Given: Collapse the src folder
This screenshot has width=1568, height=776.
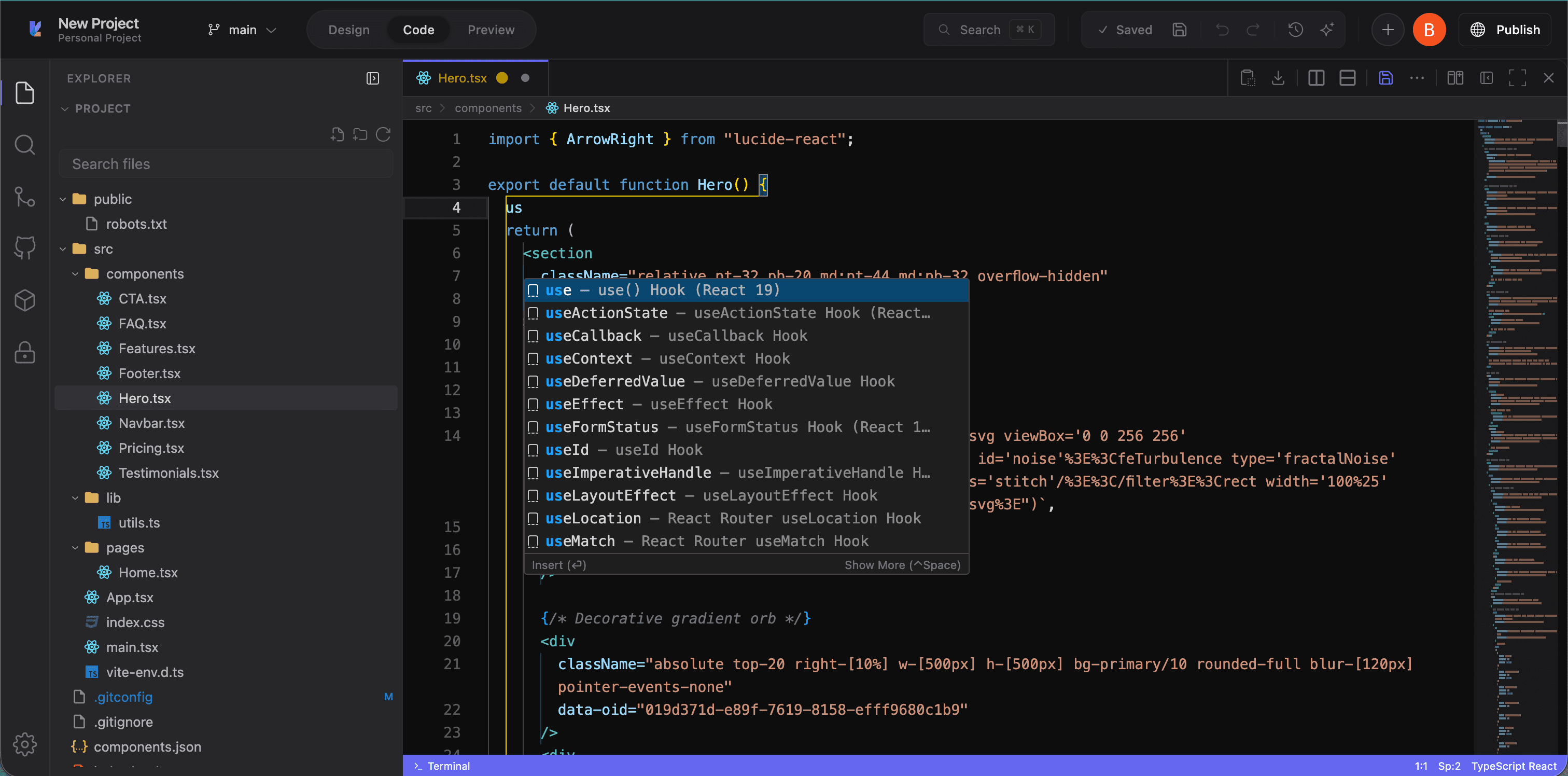Looking at the screenshot, I should coord(63,249).
